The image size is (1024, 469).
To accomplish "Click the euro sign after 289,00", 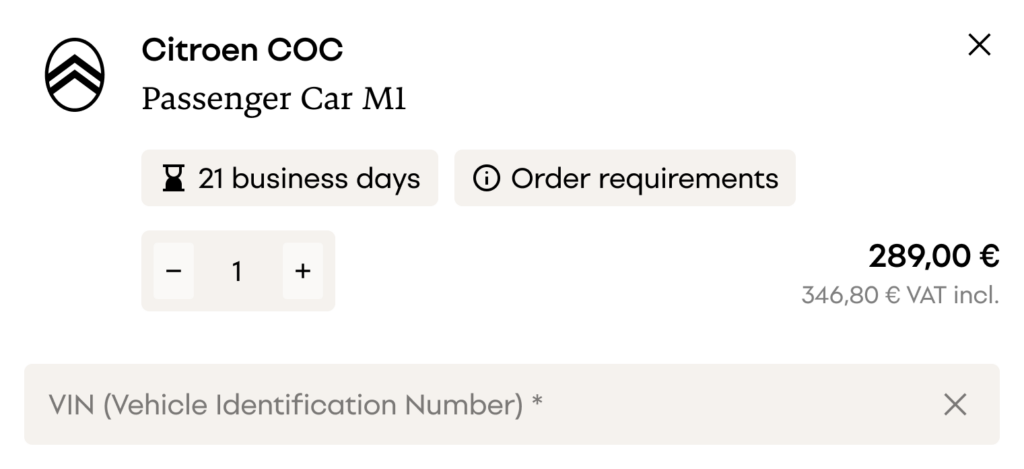I will (990, 257).
